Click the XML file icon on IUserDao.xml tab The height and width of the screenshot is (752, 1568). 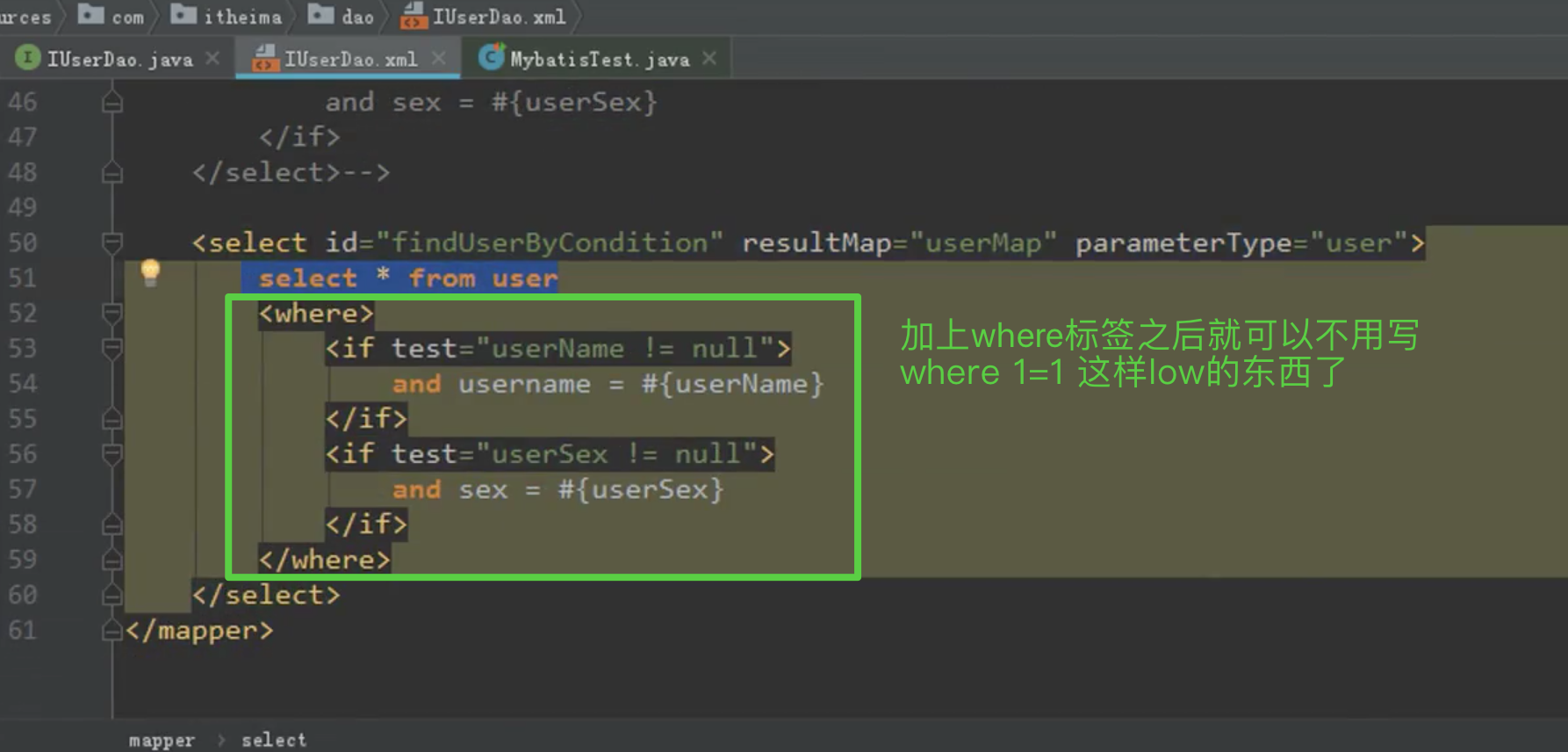click(265, 58)
